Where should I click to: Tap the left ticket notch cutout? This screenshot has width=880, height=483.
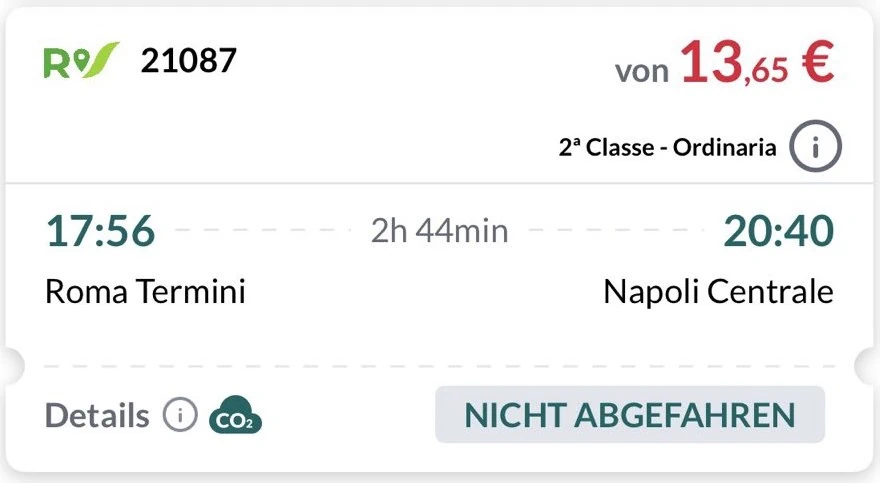tap(10, 366)
